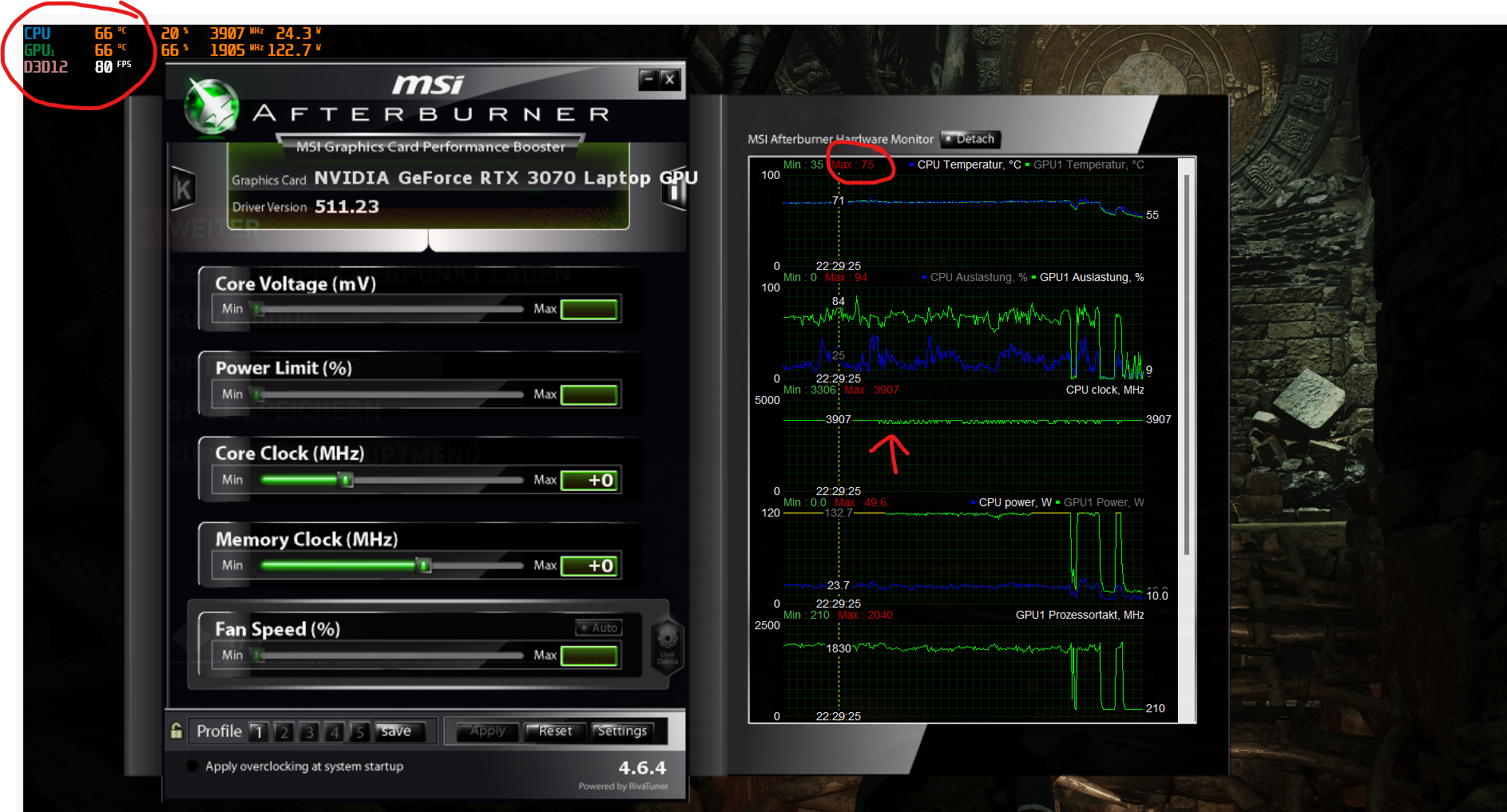Viewport: 1507px width, 812px height.
Task: Click the GPU1 Temperatur graph legend
Action: (1085, 164)
